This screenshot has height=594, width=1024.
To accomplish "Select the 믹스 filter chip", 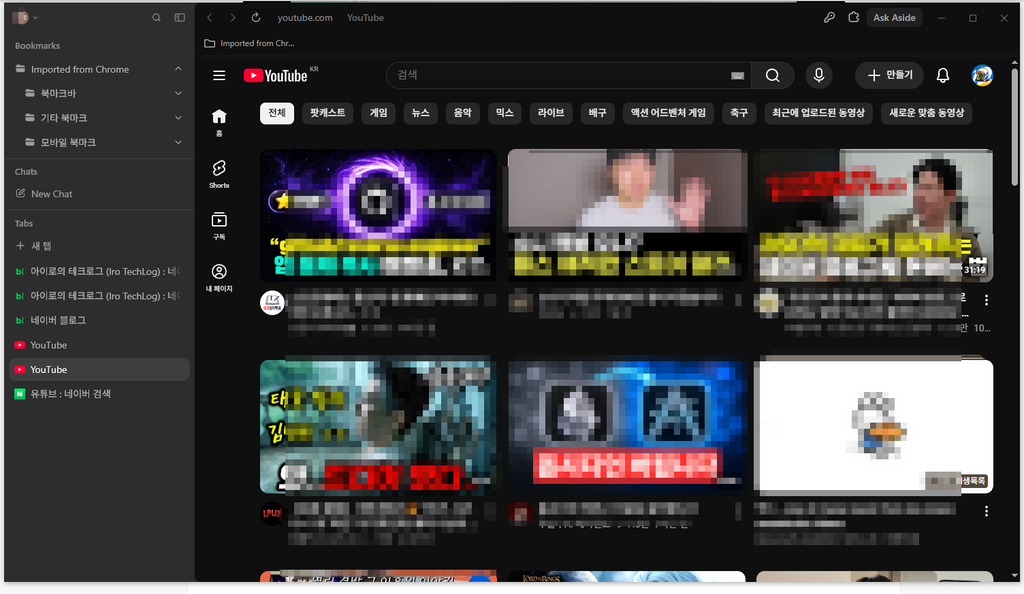I will [505, 113].
